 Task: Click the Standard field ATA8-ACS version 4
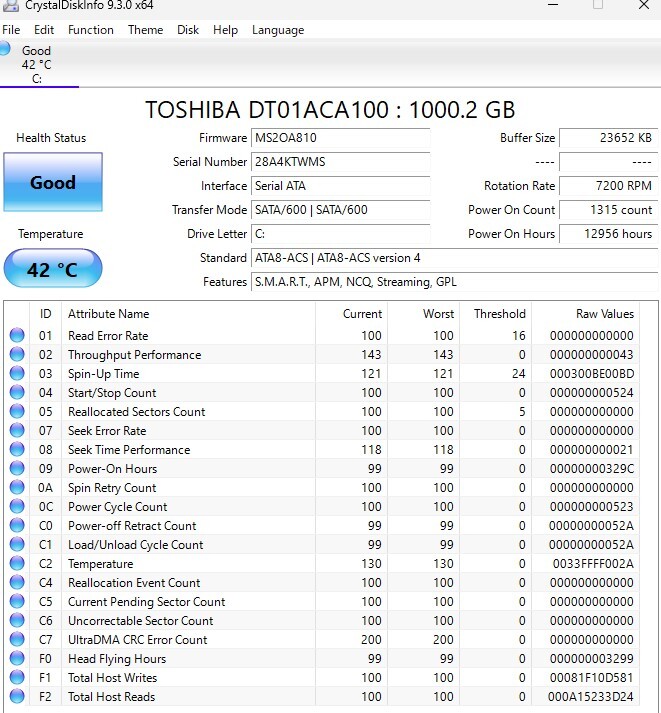point(454,258)
